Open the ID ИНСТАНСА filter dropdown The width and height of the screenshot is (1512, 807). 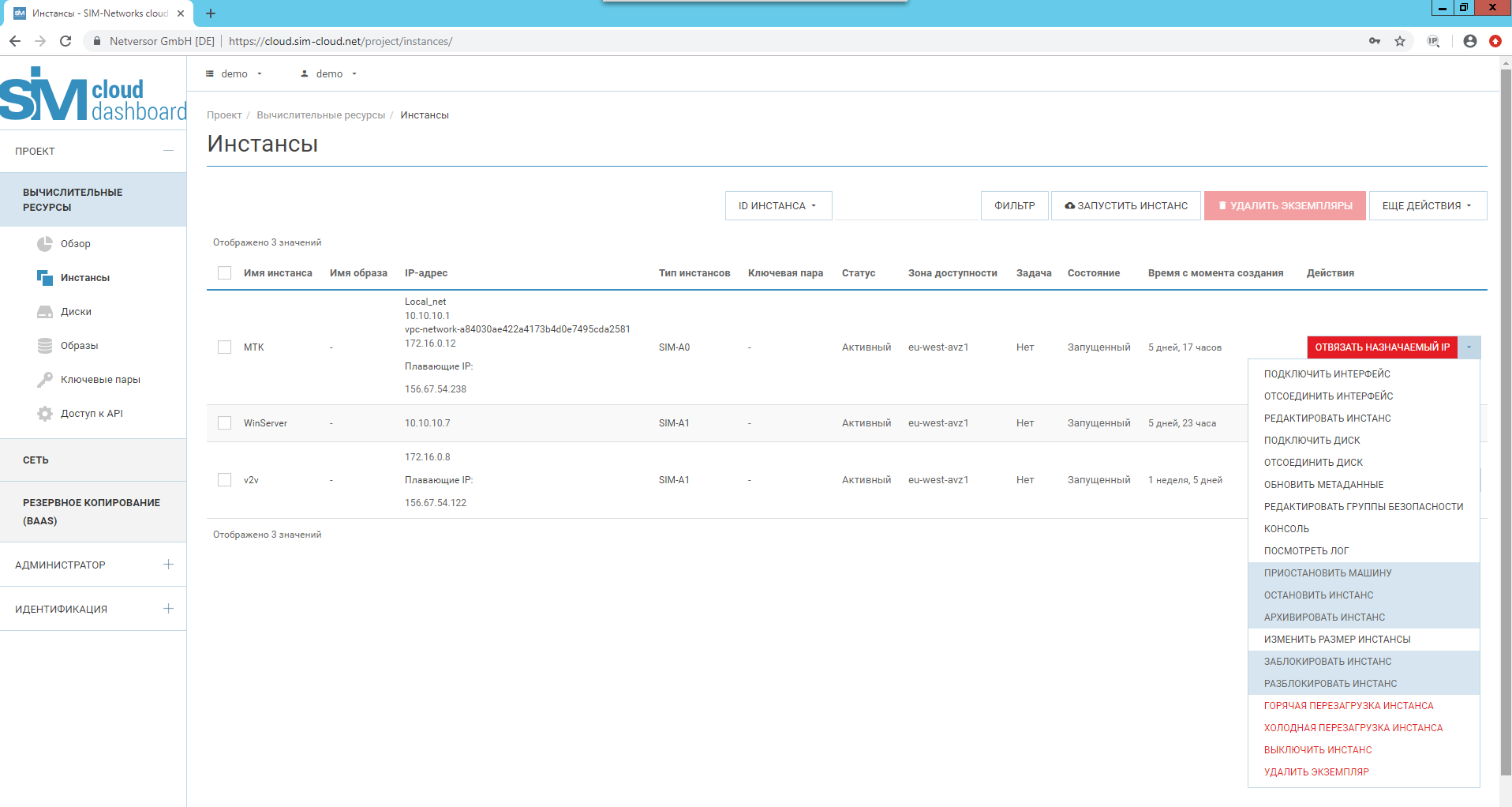click(779, 205)
